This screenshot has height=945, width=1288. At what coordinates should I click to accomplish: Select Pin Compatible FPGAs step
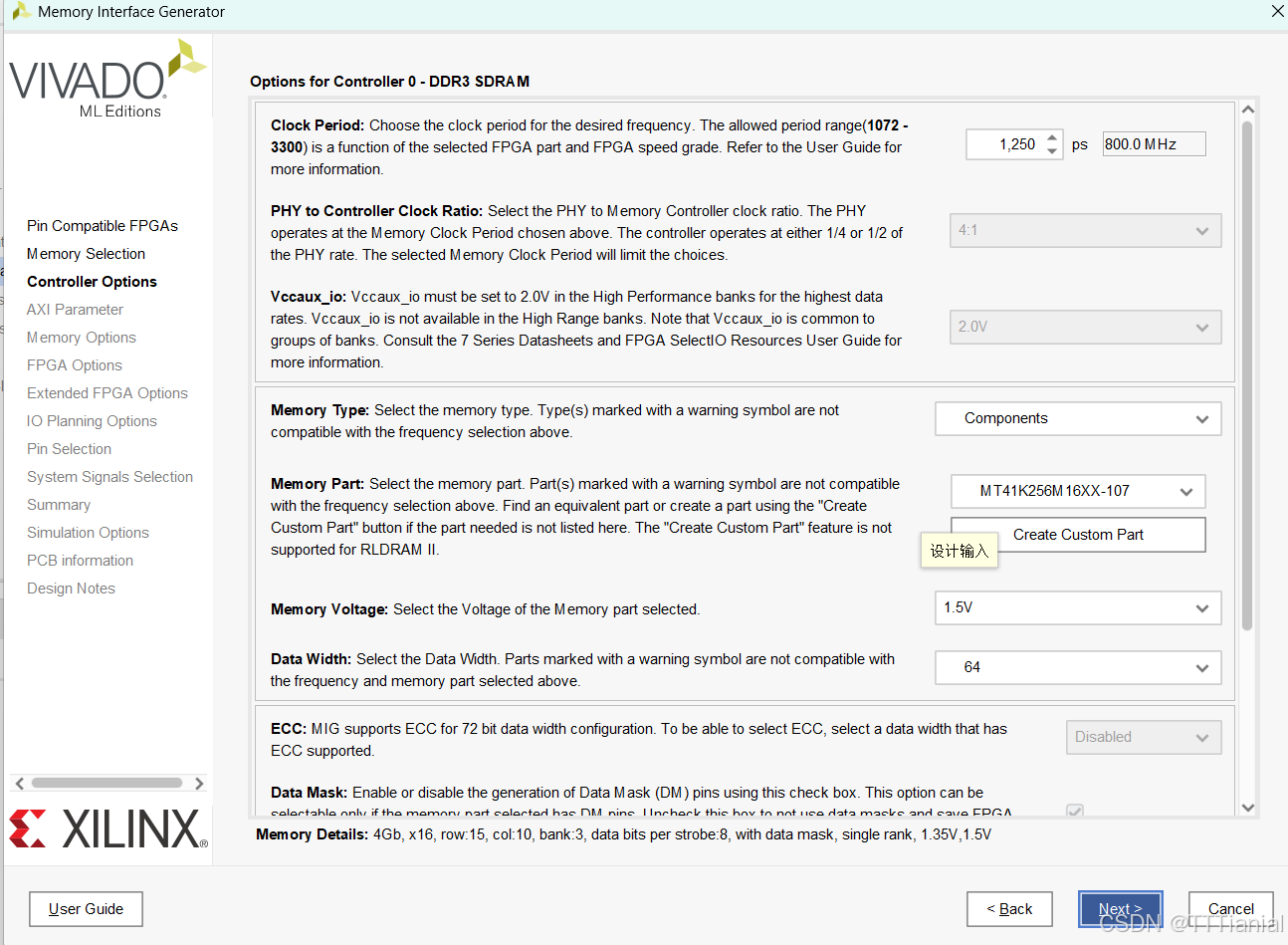[103, 226]
